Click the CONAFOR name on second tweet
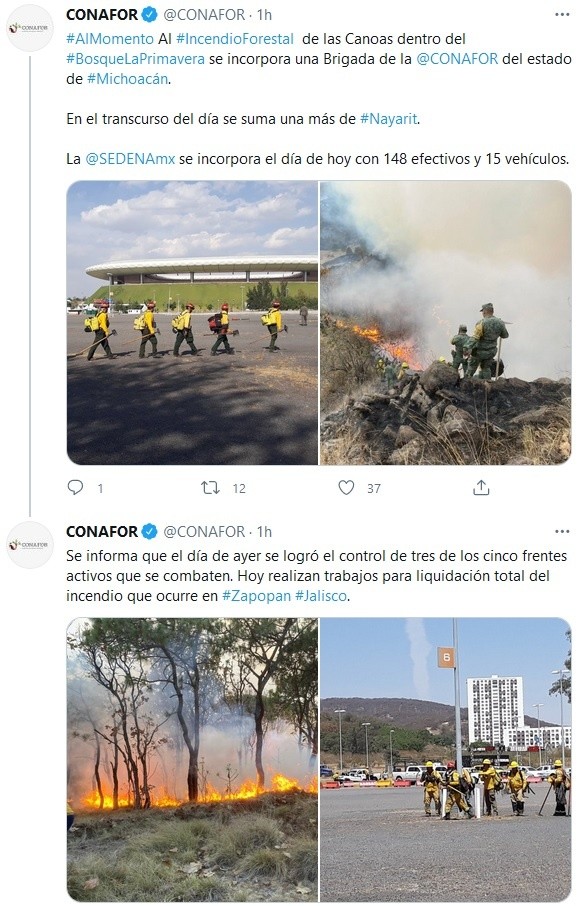Image resolution: width=579 pixels, height=906 pixels. tap(102, 531)
